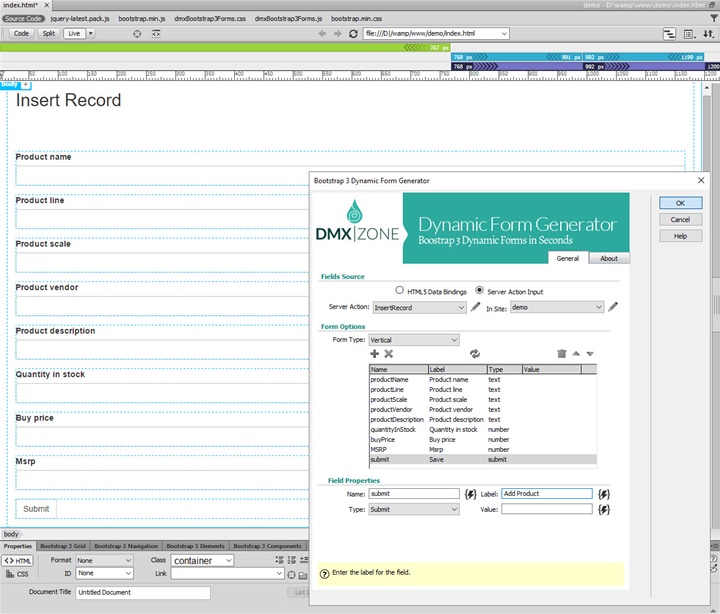Click the live code toggle icon
Screen dimensions: 720x614
156,34
